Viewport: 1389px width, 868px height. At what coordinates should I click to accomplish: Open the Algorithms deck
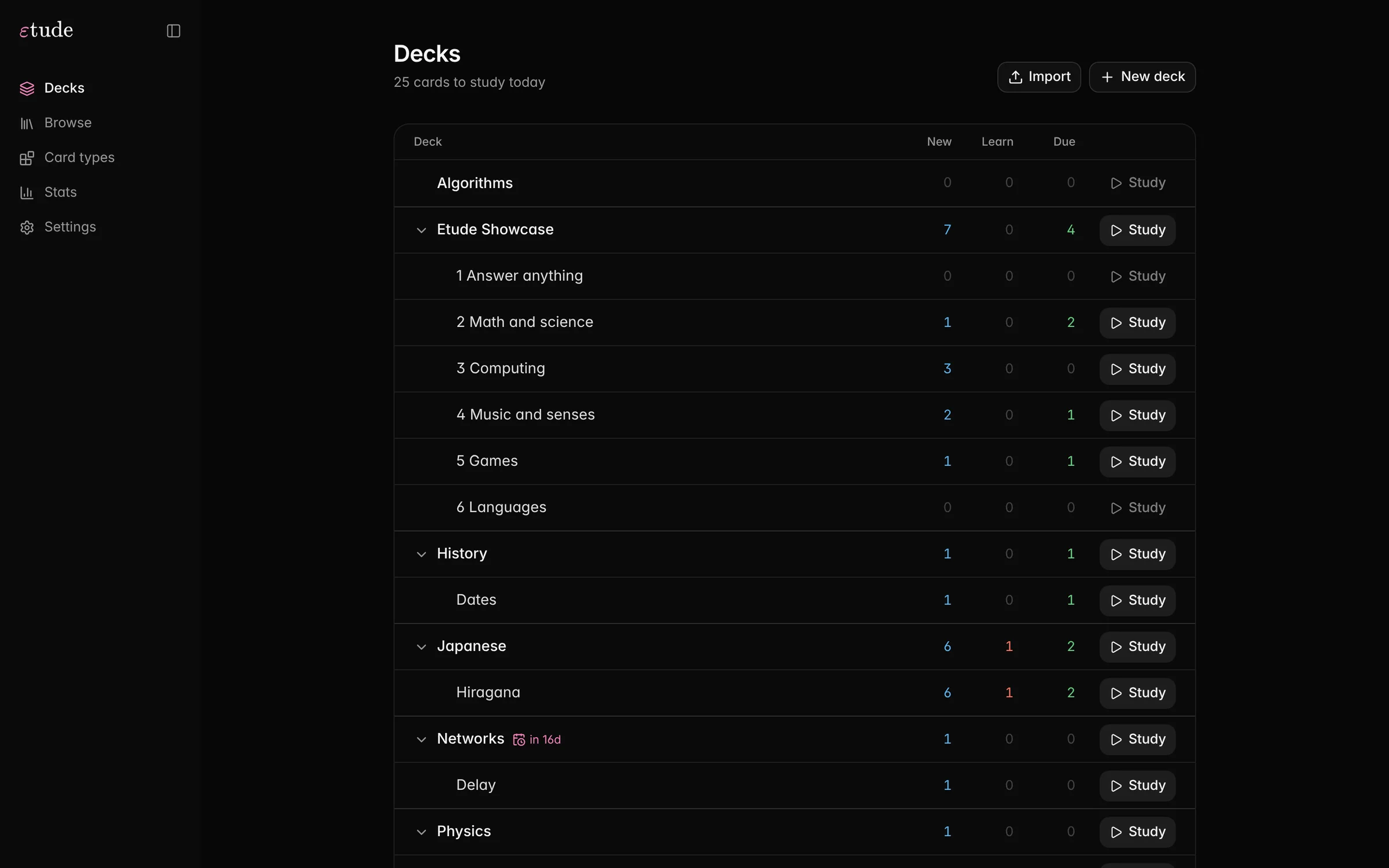pos(475,183)
